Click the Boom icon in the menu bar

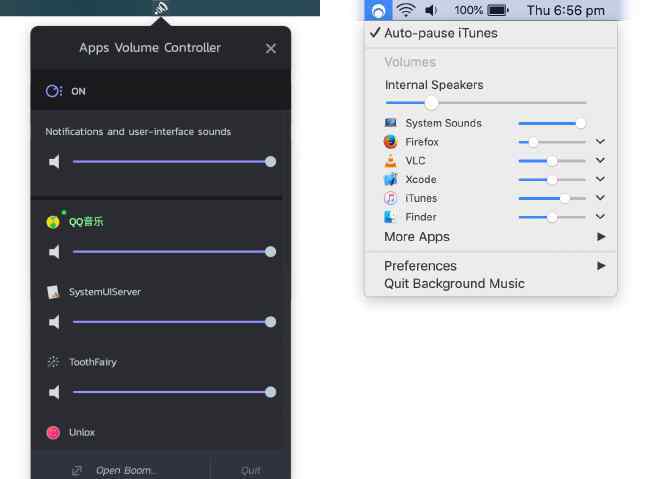[161, 8]
